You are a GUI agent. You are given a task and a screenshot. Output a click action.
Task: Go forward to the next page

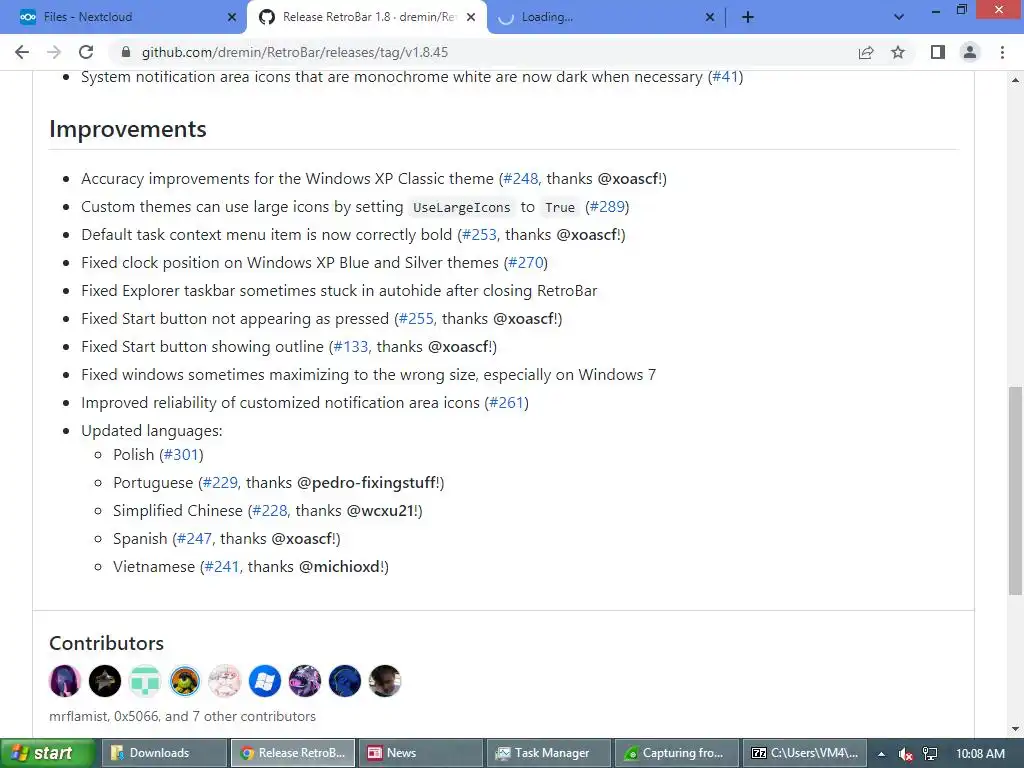point(54,52)
